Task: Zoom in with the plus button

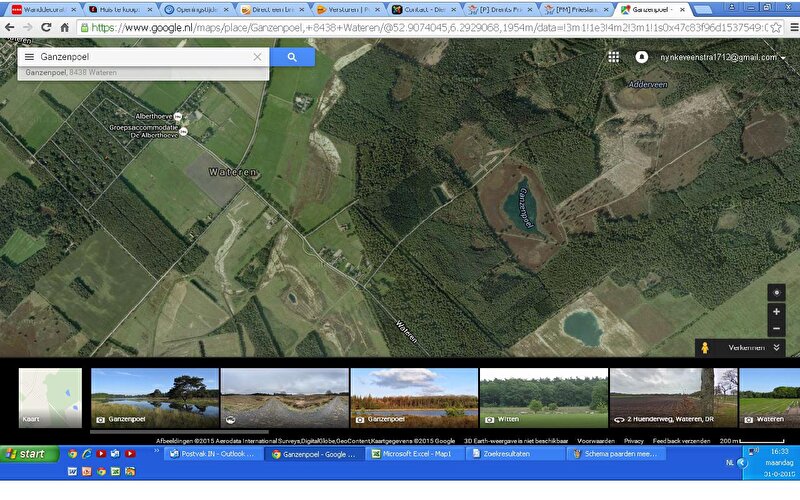Action: tap(776, 311)
